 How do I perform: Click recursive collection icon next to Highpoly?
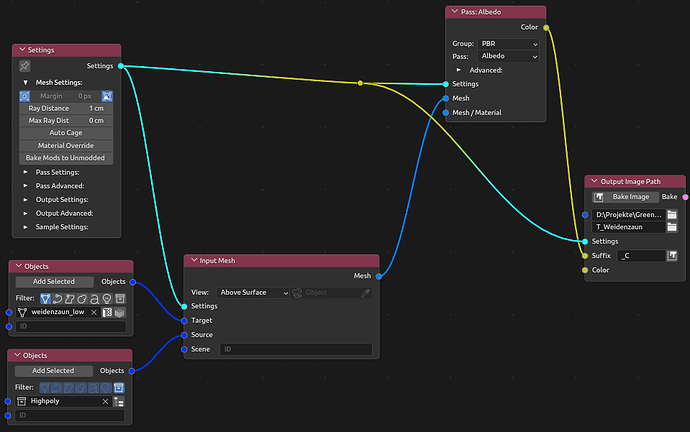click(x=119, y=402)
